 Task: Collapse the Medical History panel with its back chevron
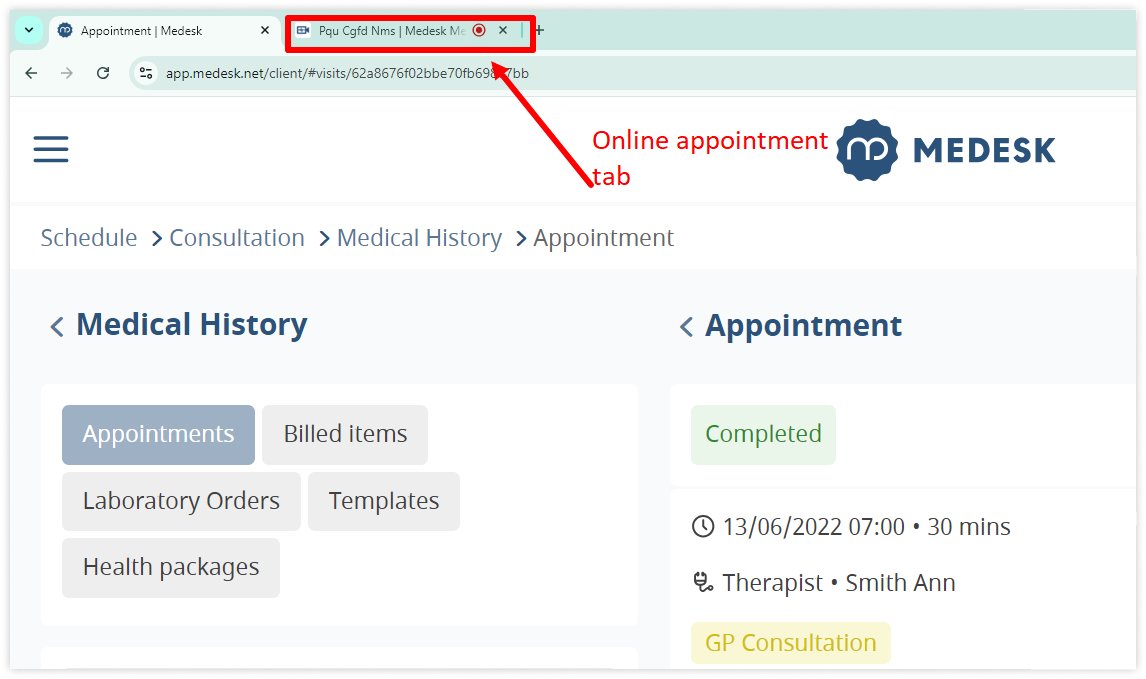tap(57, 325)
